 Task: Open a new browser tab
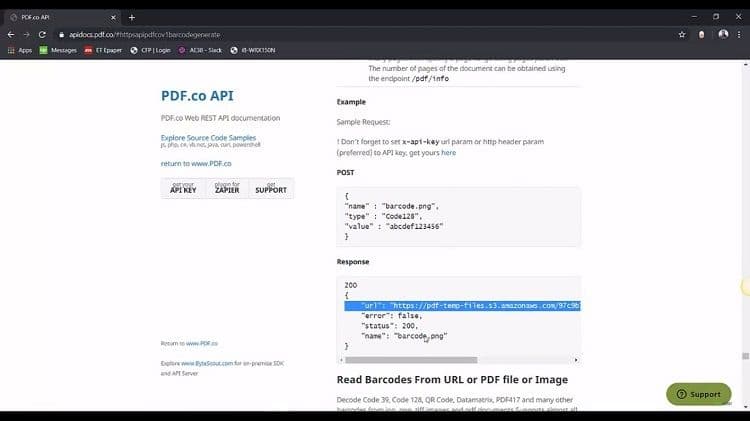131,17
